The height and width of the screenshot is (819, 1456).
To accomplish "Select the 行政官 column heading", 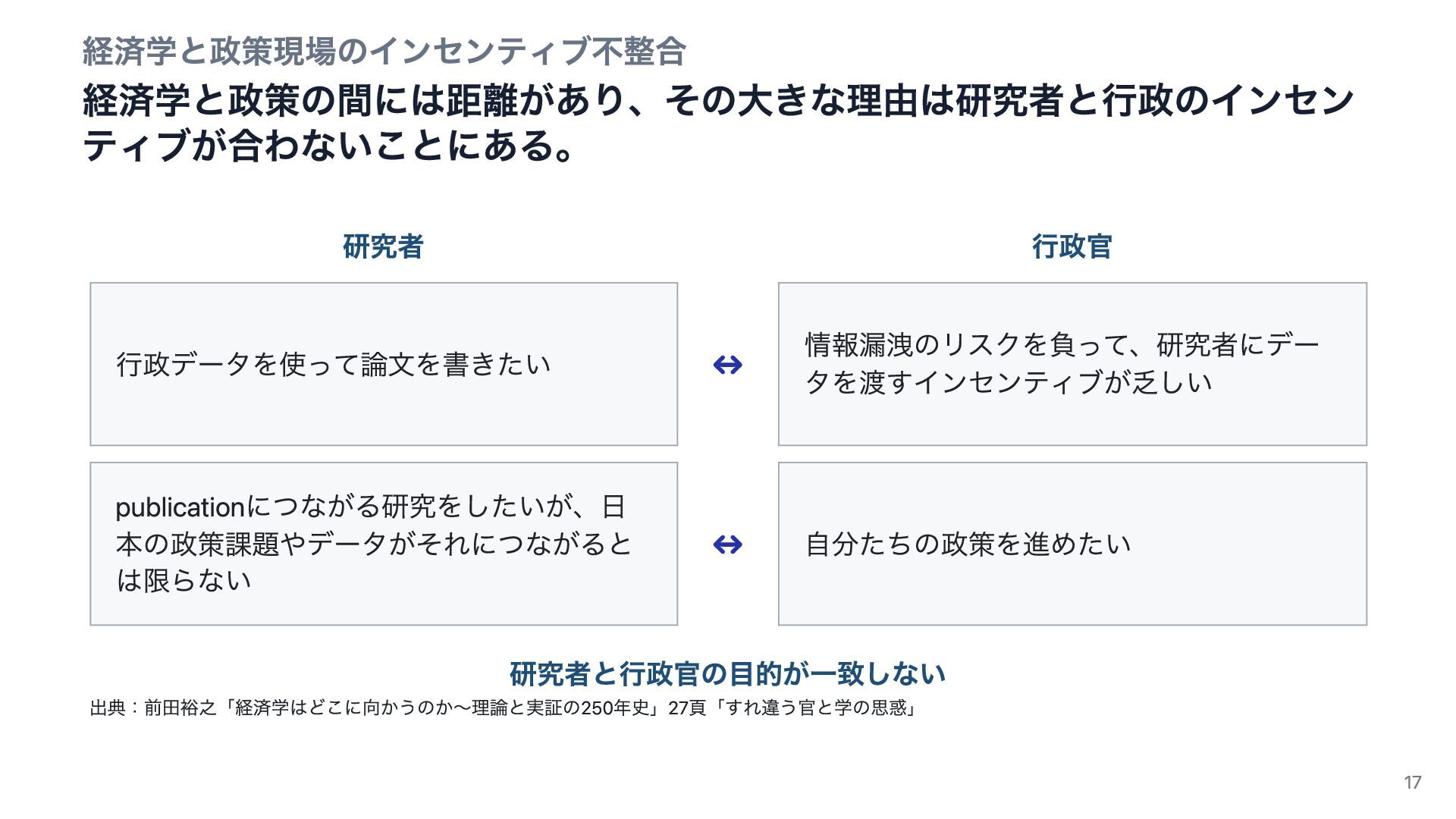I will (1072, 246).
